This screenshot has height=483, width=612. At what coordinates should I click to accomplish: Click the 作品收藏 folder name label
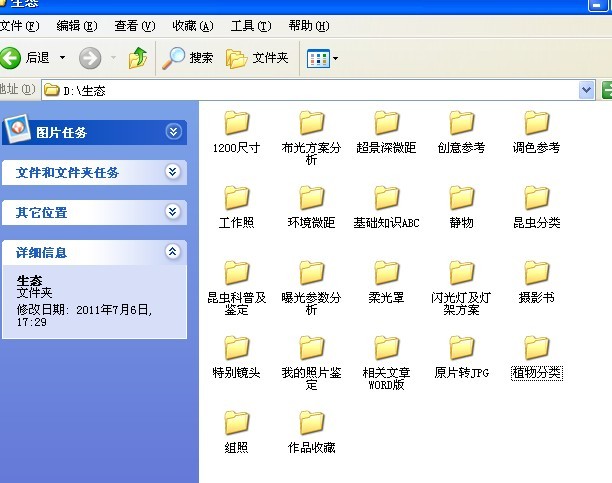311,448
